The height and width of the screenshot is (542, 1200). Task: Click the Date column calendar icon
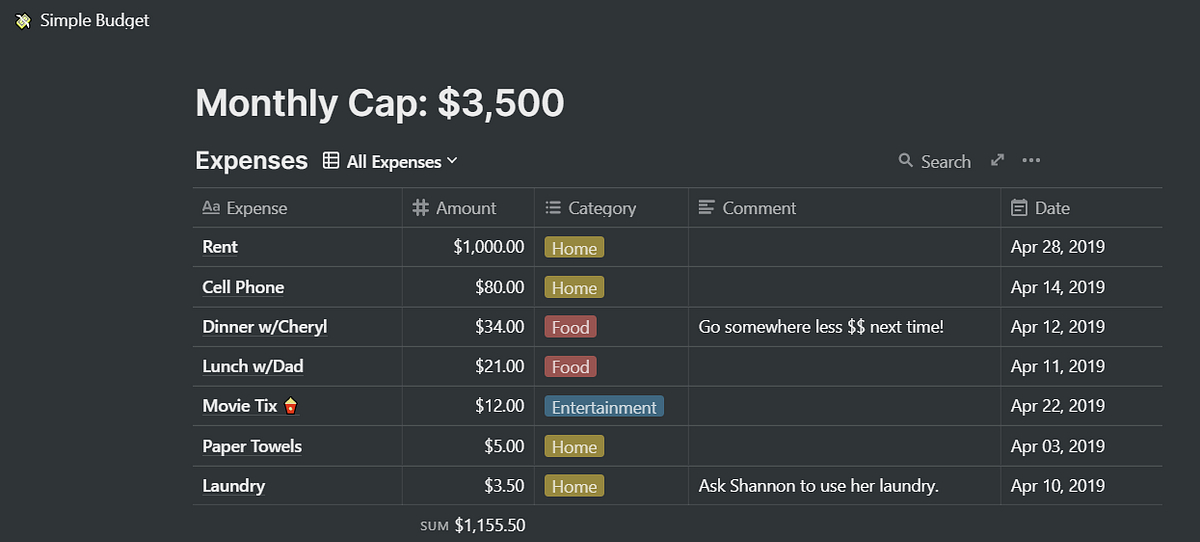[1019, 208]
